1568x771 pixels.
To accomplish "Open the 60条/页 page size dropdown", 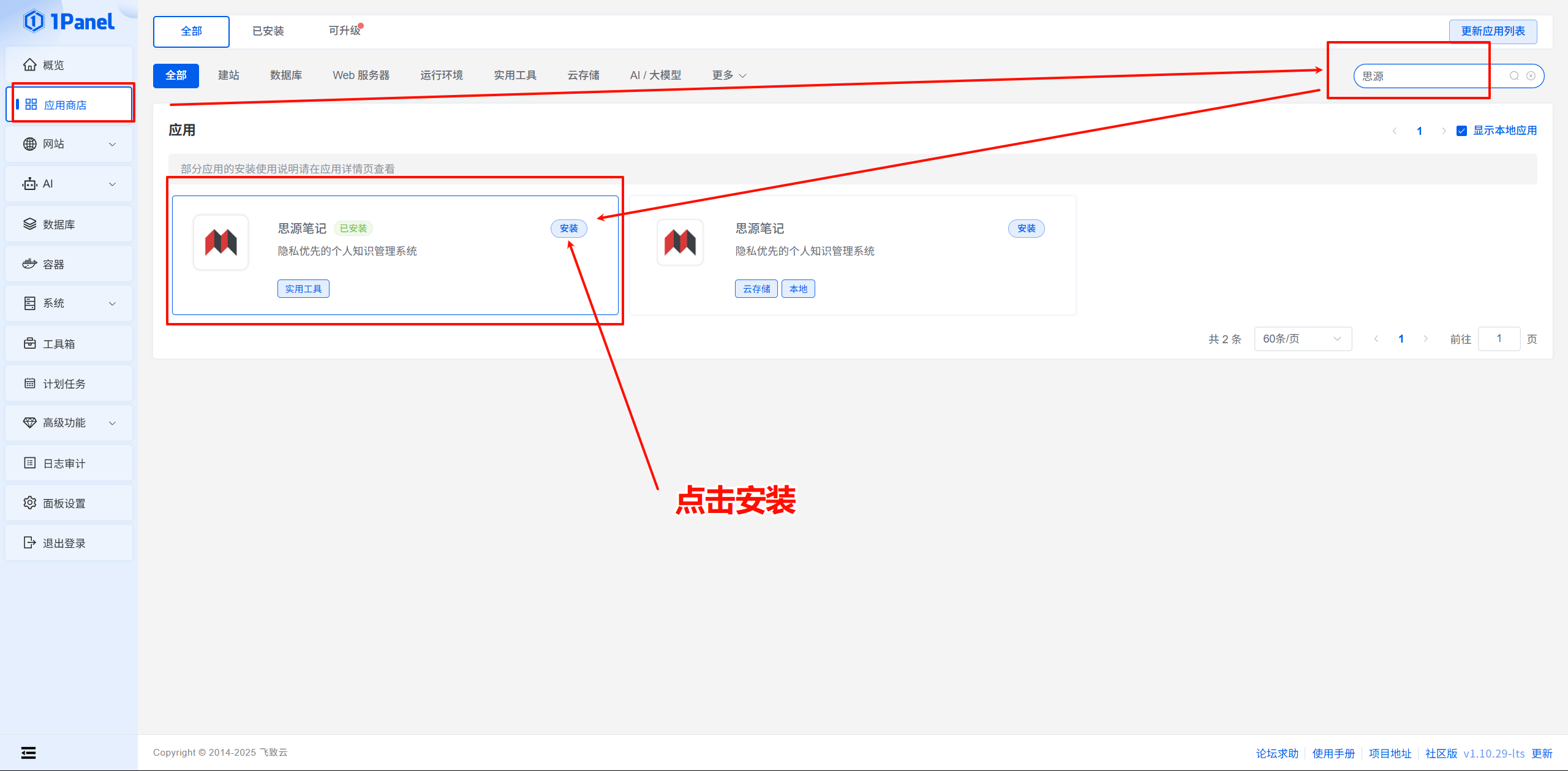I will click(1302, 339).
